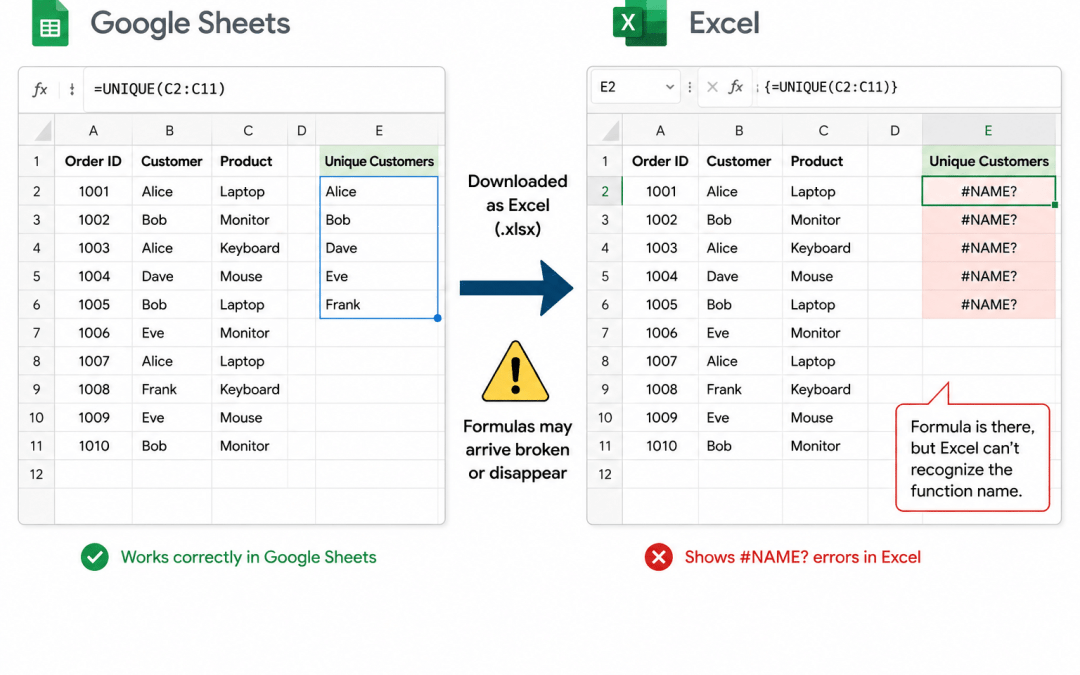
Task: Click #NAME? error in Excel row 4
Action: (x=988, y=248)
